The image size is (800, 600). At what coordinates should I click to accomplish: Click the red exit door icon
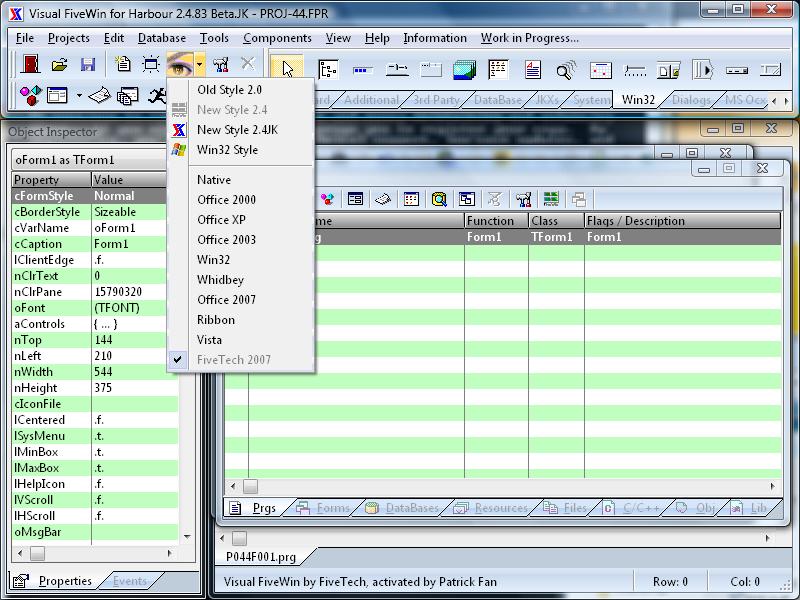pos(31,66)
